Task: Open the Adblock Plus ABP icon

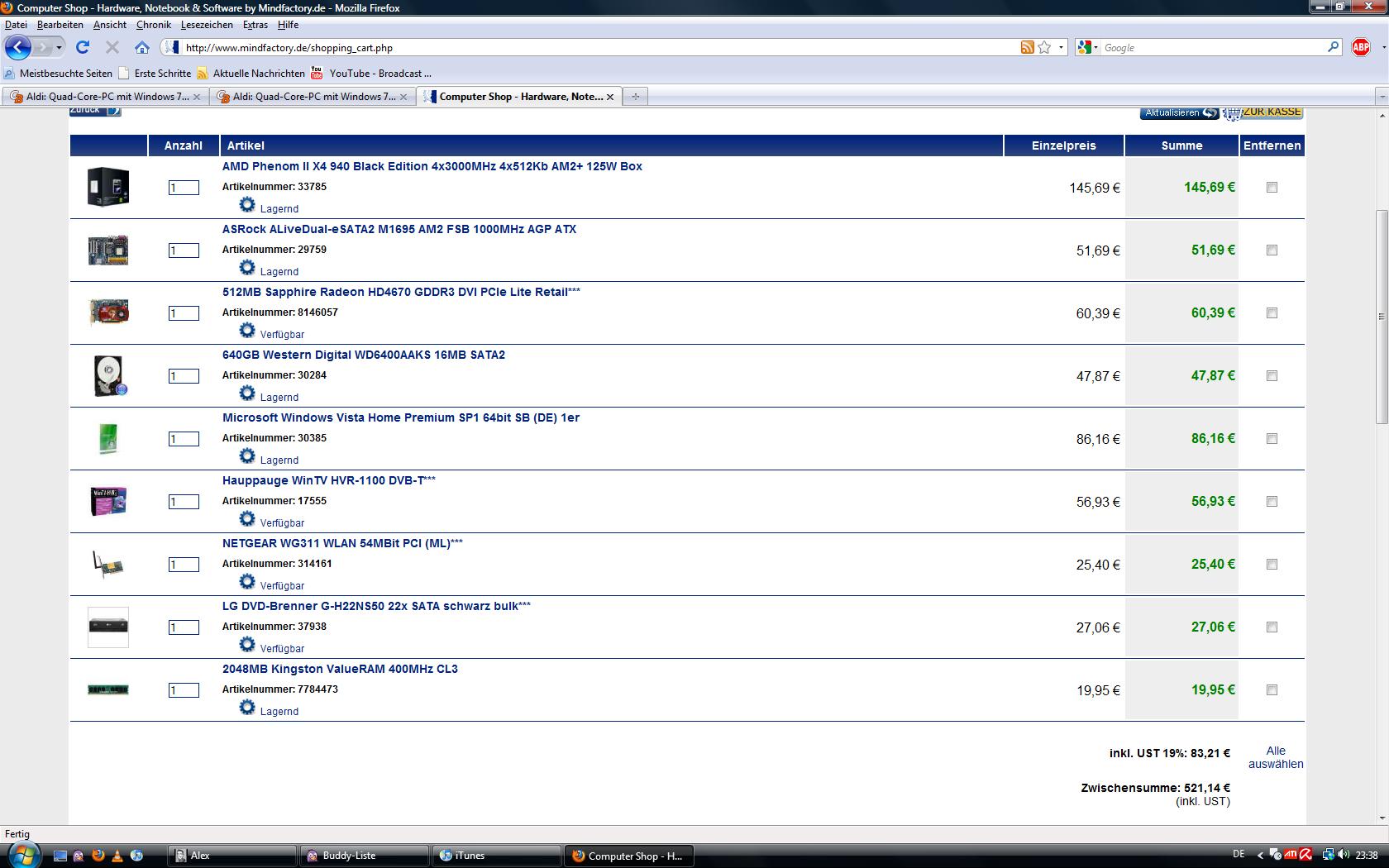Action: (x=1361, y=47)
